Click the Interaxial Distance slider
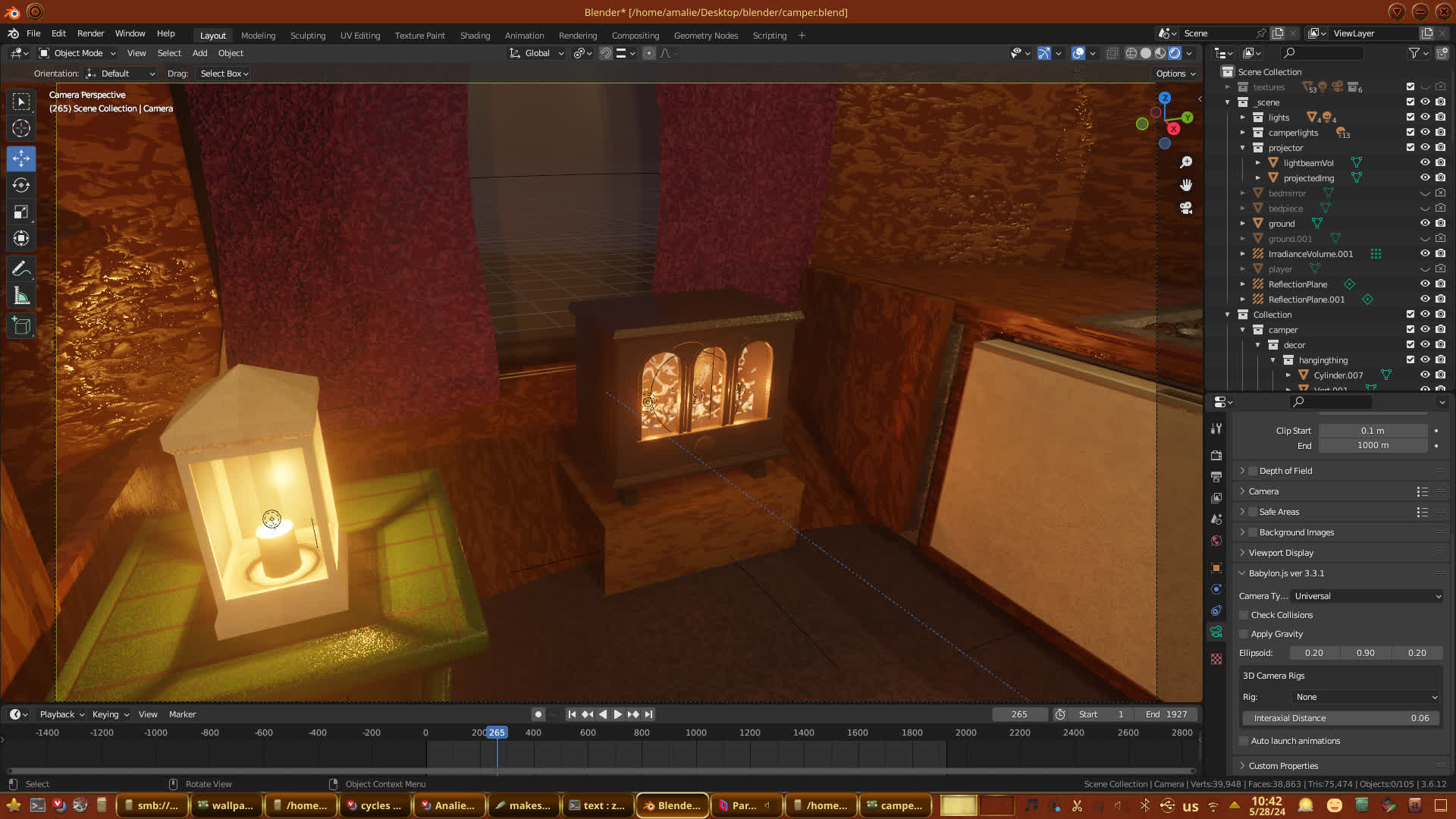 (x=1341, y=718)
